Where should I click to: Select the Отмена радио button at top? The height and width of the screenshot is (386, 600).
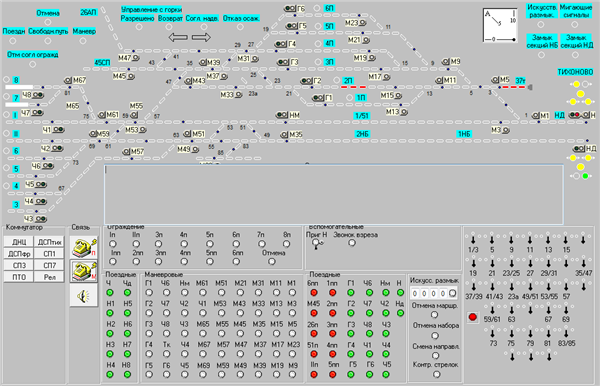click(48, 22)
